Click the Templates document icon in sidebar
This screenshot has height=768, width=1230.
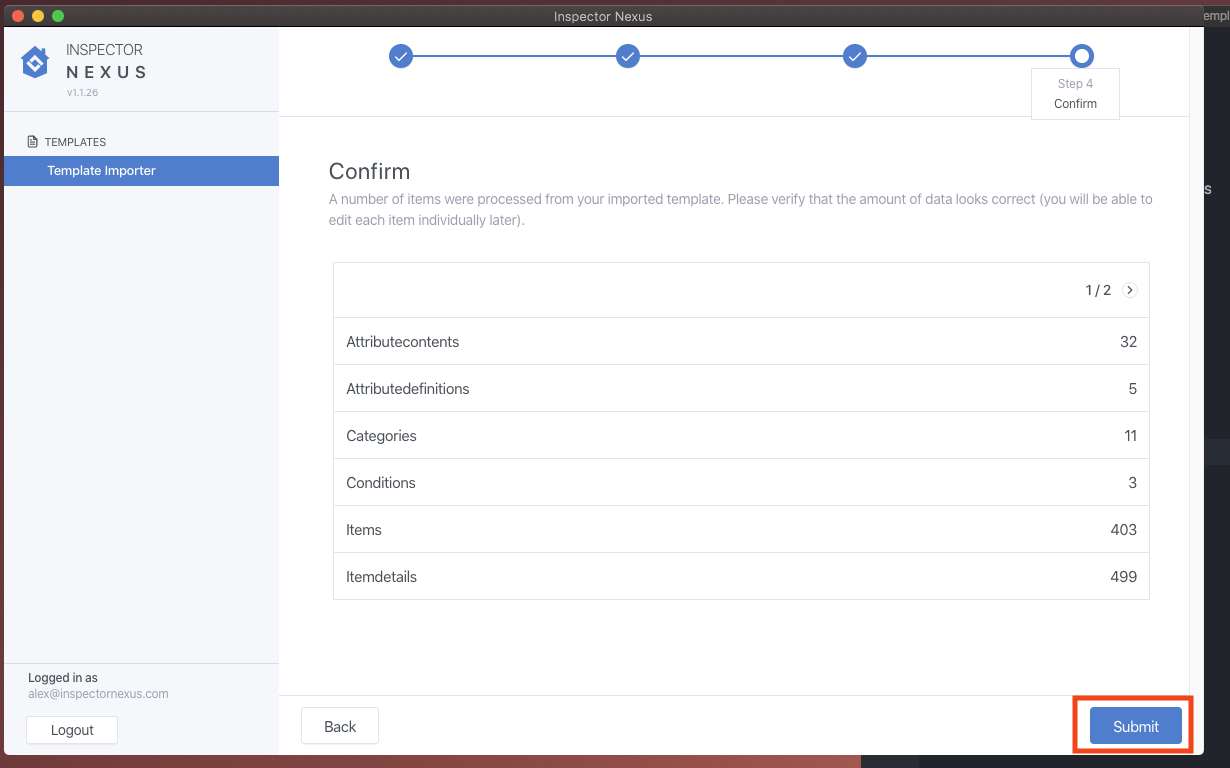pyautogui.click(x=33, y=142)
